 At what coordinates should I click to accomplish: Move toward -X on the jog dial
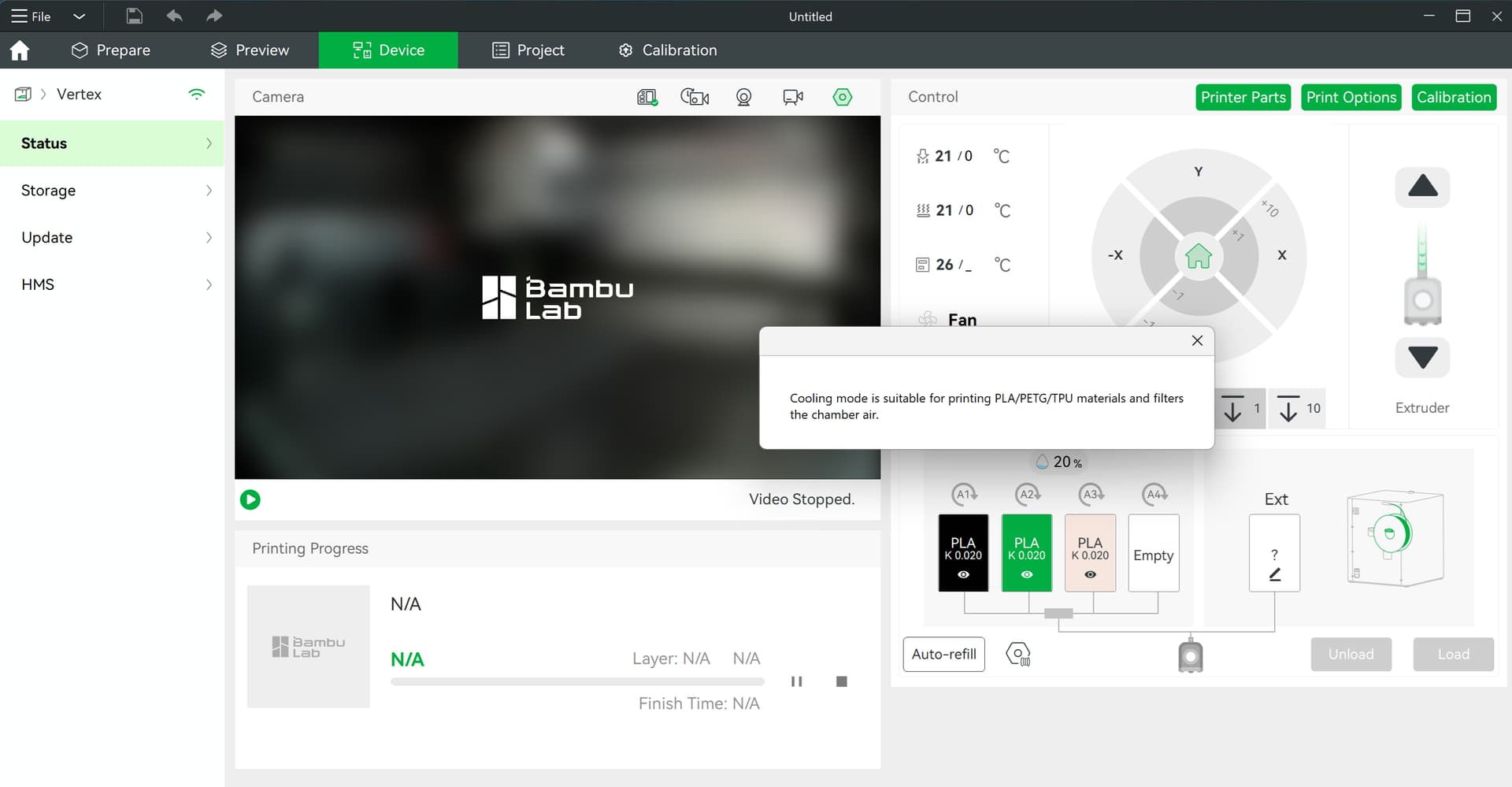(1115, 255)
